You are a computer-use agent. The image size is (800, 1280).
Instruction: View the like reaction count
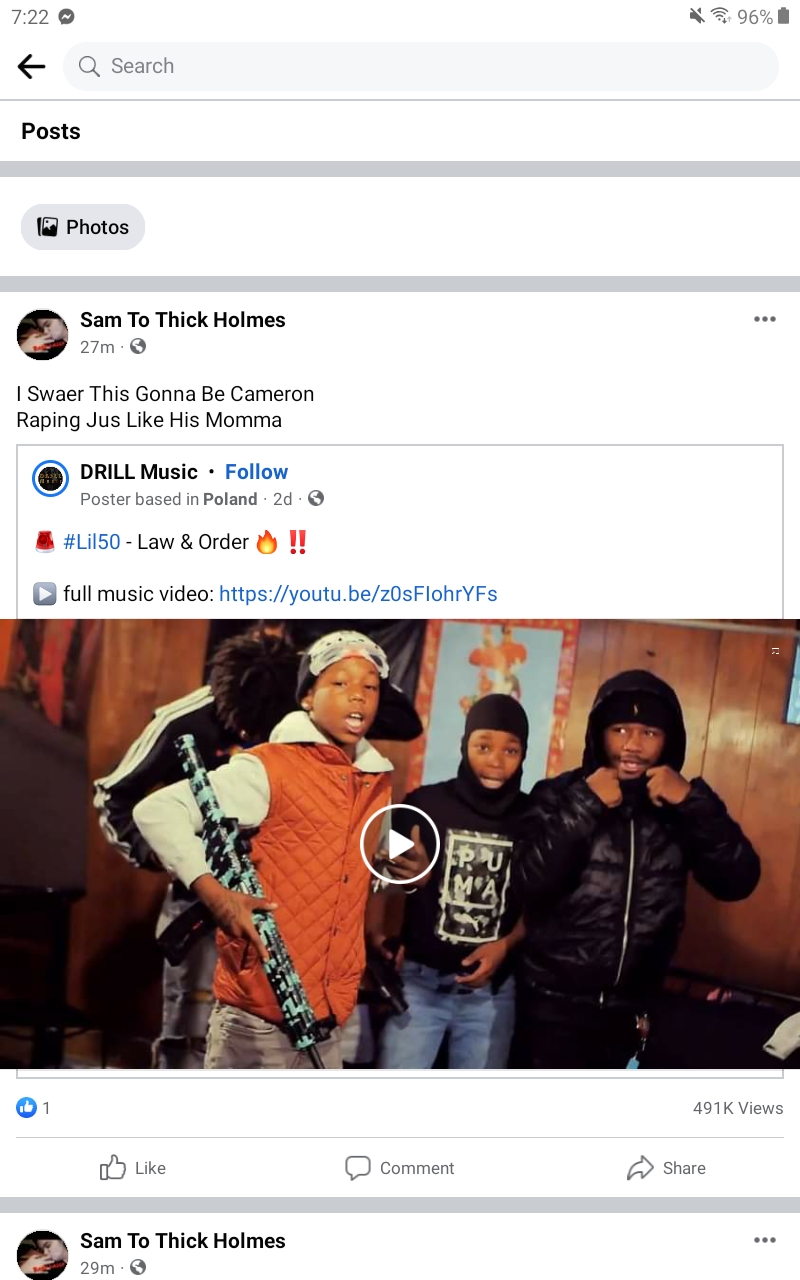pos(34,1108)
